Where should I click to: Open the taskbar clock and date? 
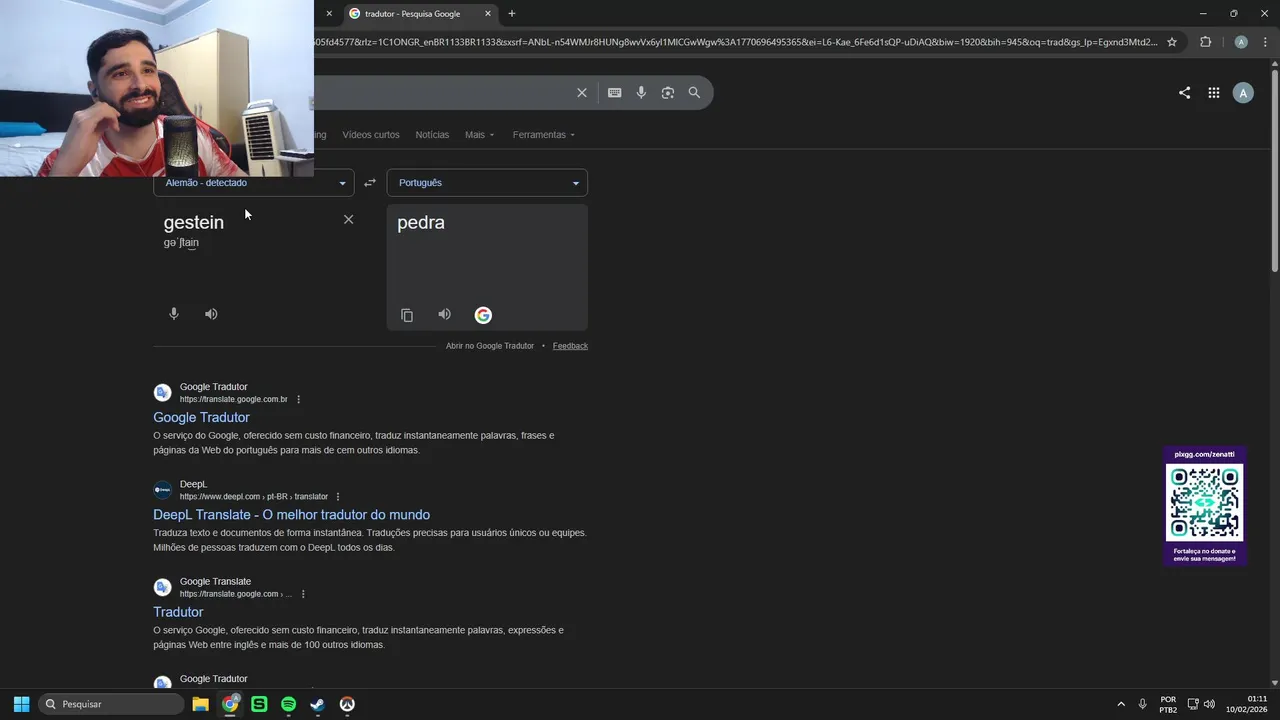[1248, 704]
